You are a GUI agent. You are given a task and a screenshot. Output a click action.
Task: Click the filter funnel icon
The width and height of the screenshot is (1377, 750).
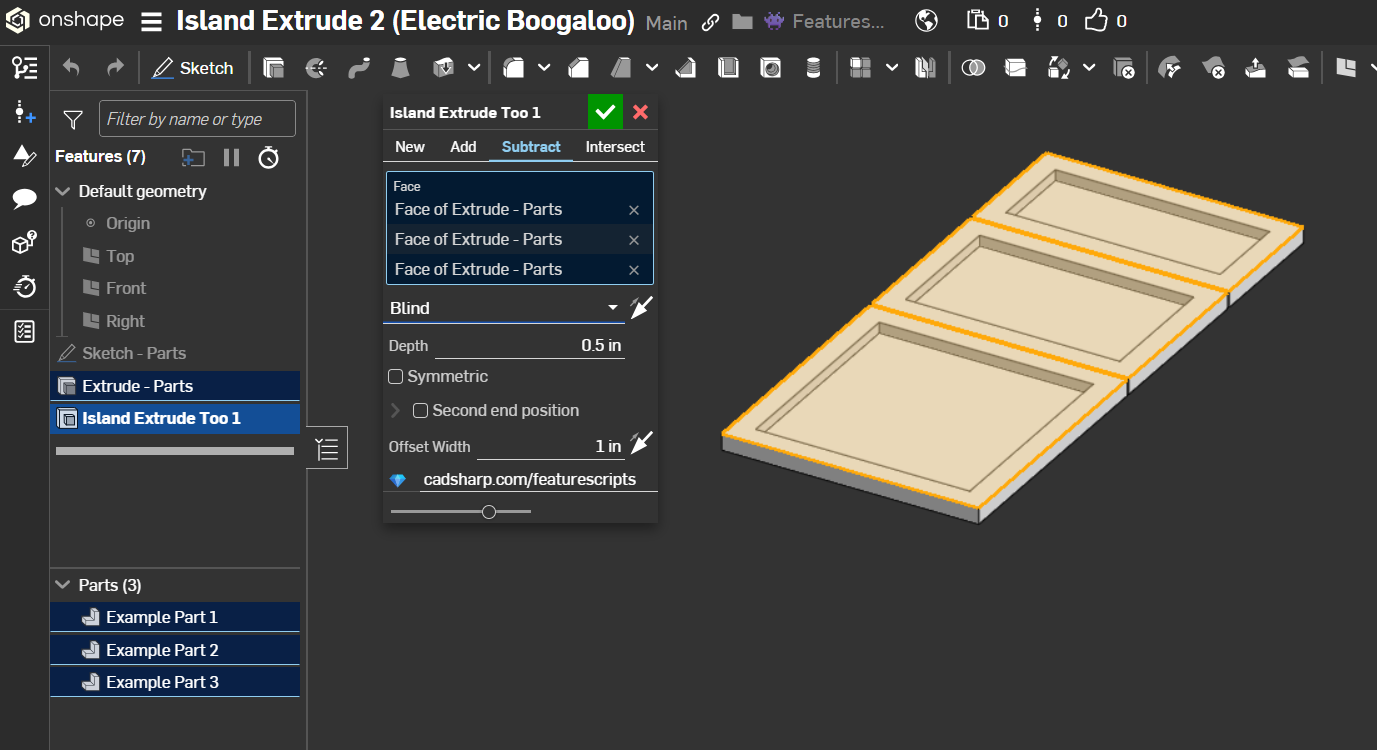(73, 120)
